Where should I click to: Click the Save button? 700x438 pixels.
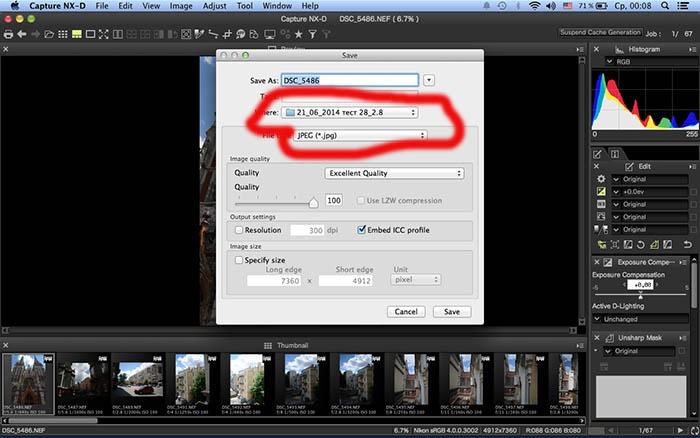(x=452, y=312)
